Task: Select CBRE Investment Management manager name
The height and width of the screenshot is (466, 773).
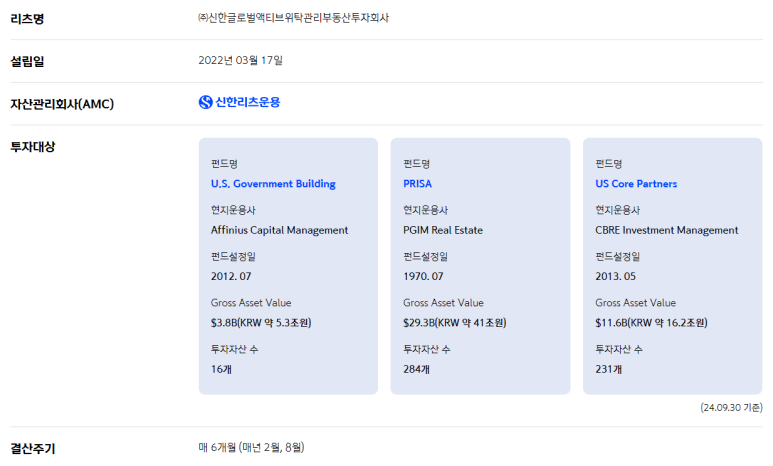Action: [x=667, y=230]
